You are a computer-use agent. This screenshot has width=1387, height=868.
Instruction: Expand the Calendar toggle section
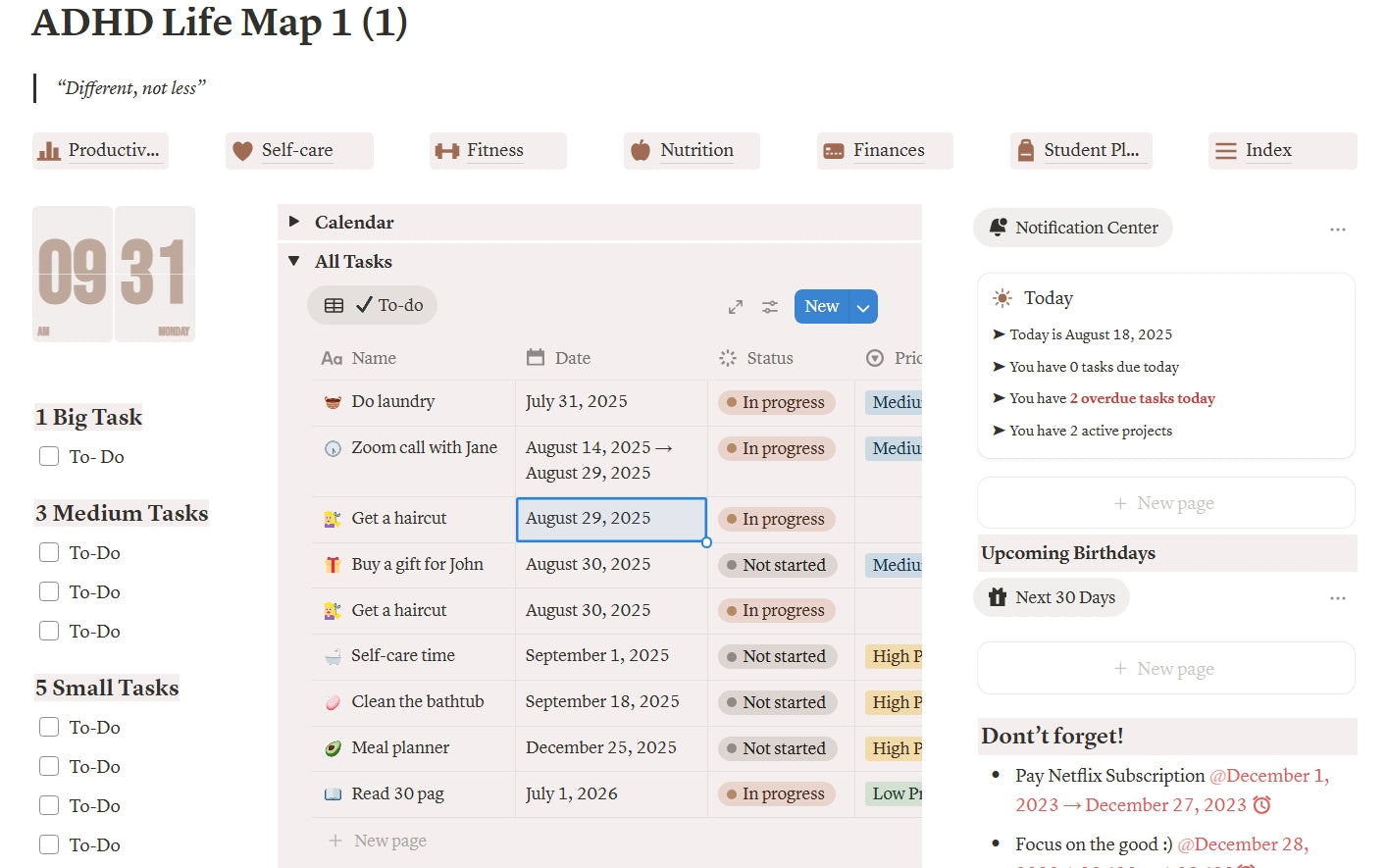click(x=293, y=222)
